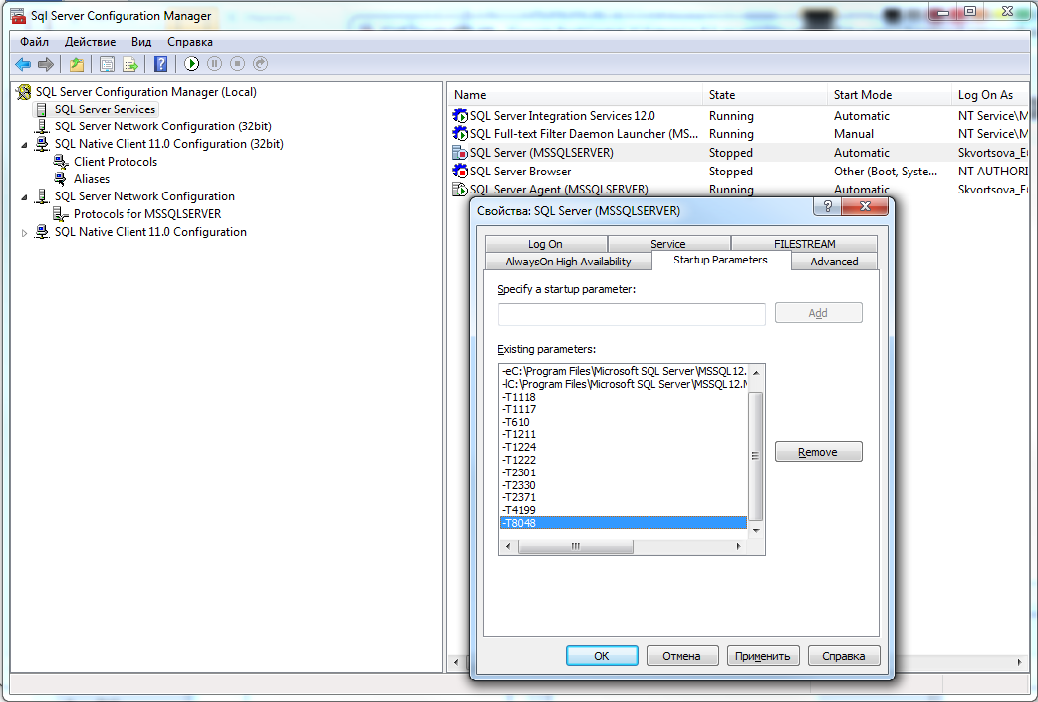Click the Properties toolbar icon
Image resolution: width=1038 pixels, height=702 pixels.
(107, 64)
